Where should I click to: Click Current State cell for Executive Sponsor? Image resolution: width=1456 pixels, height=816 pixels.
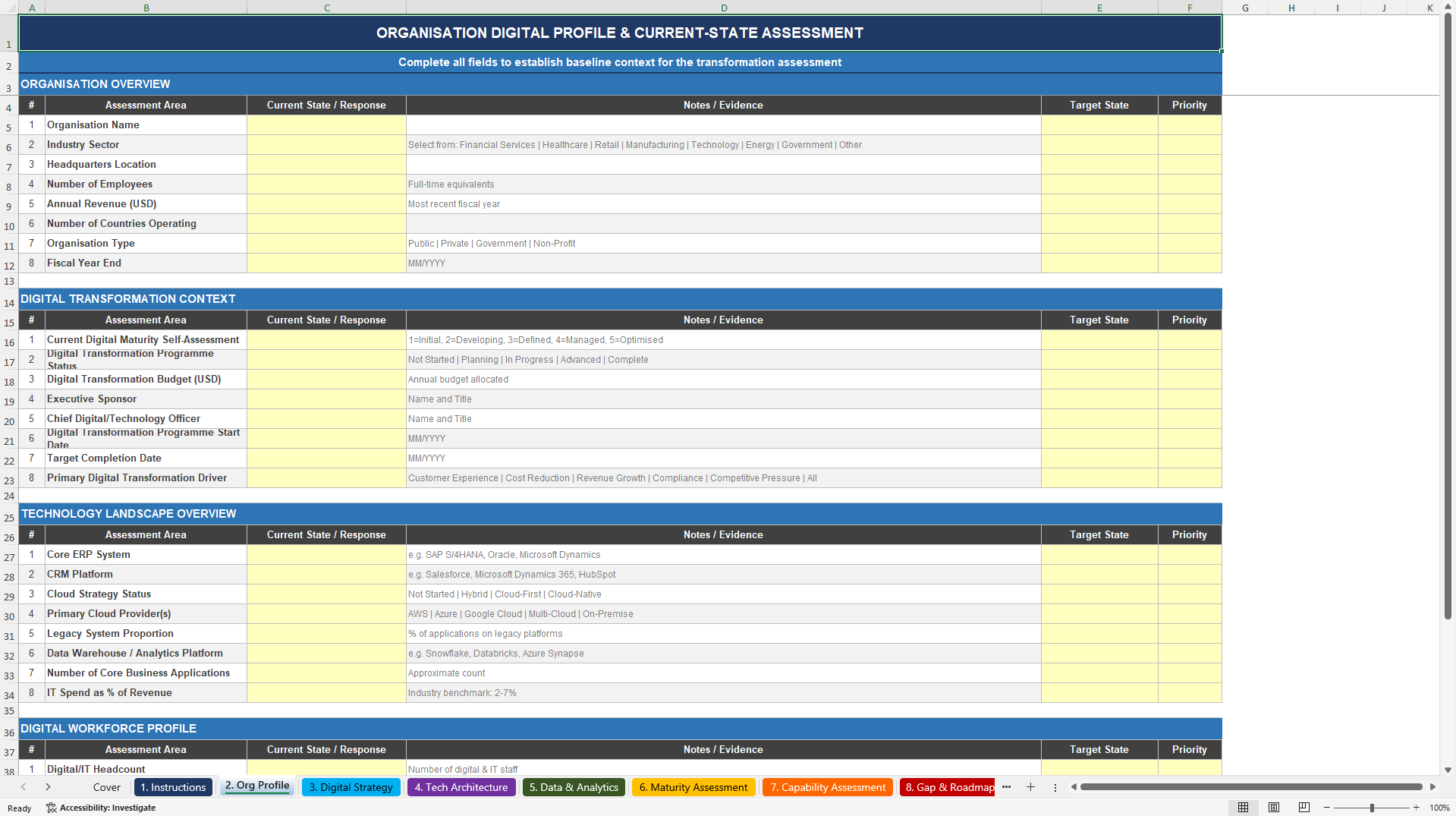coord(327,399)
